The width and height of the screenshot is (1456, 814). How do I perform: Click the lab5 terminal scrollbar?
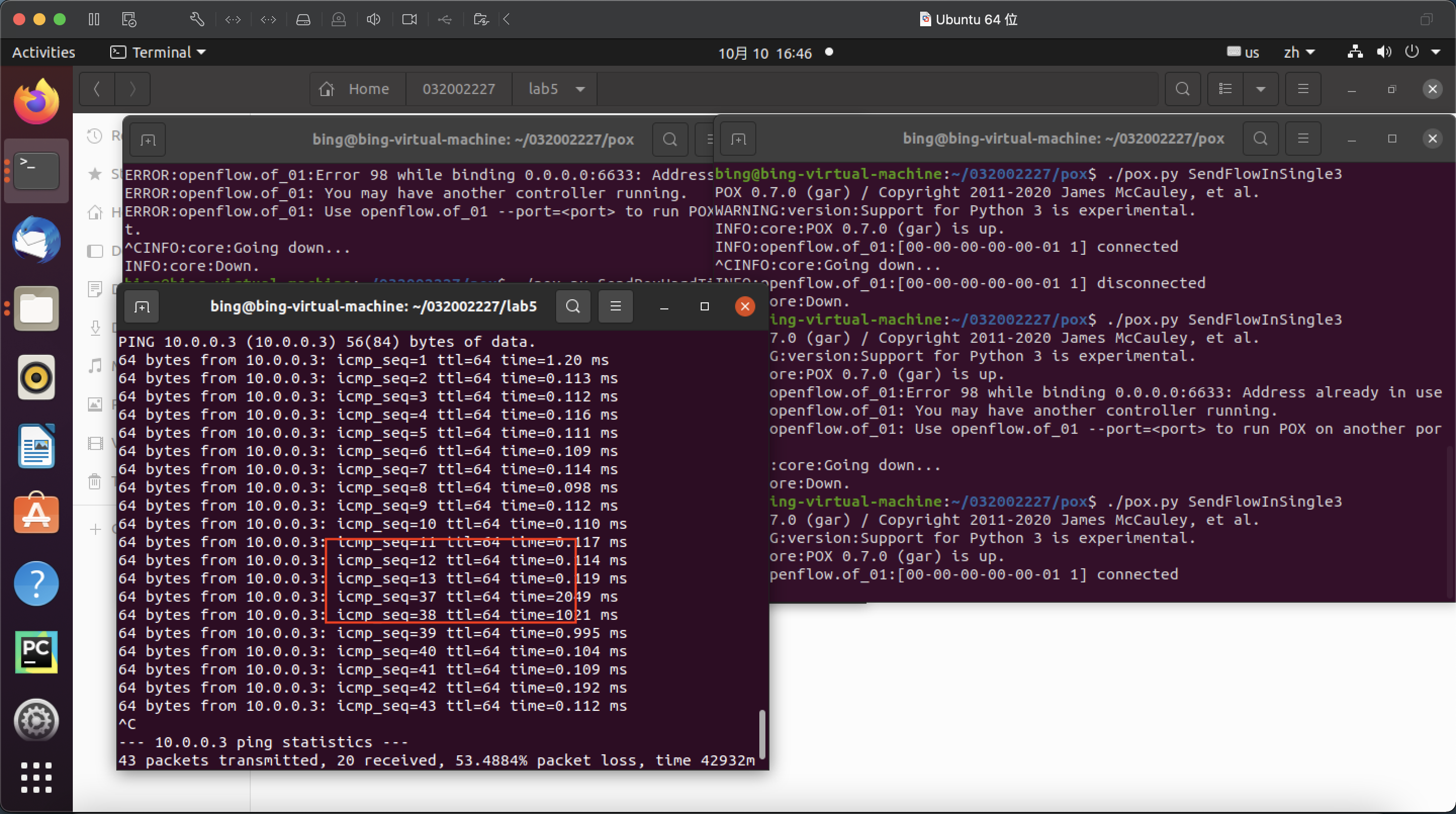pos(761,734)
